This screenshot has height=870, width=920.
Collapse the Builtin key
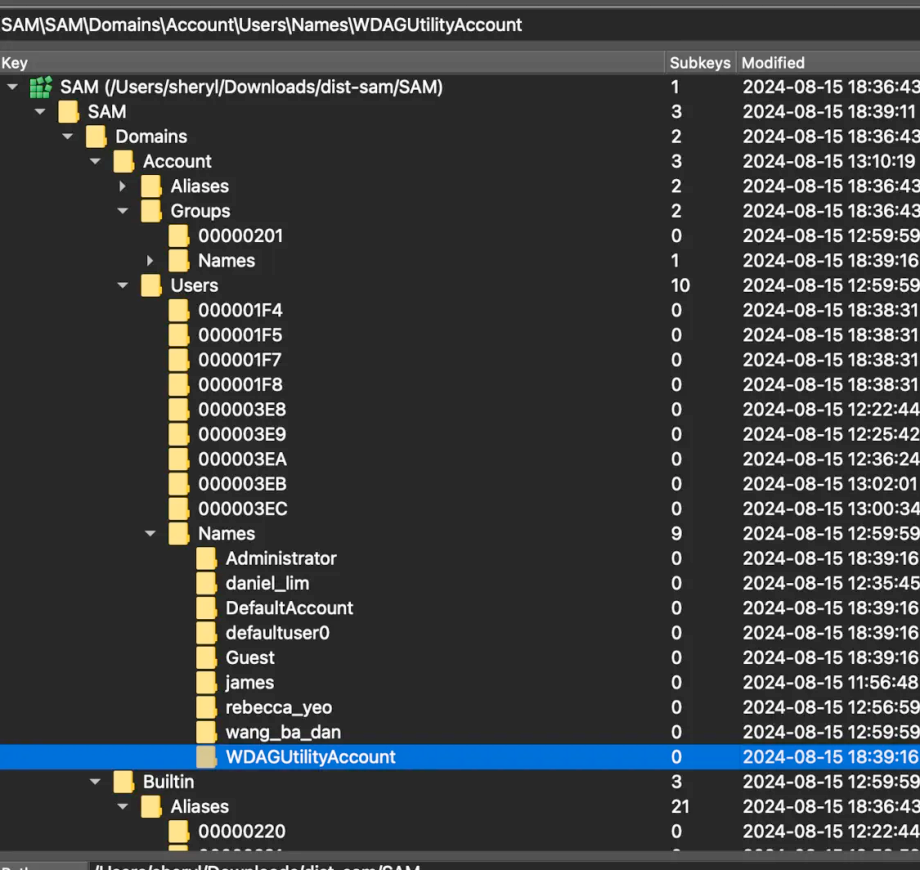click(x=96, y=781)
